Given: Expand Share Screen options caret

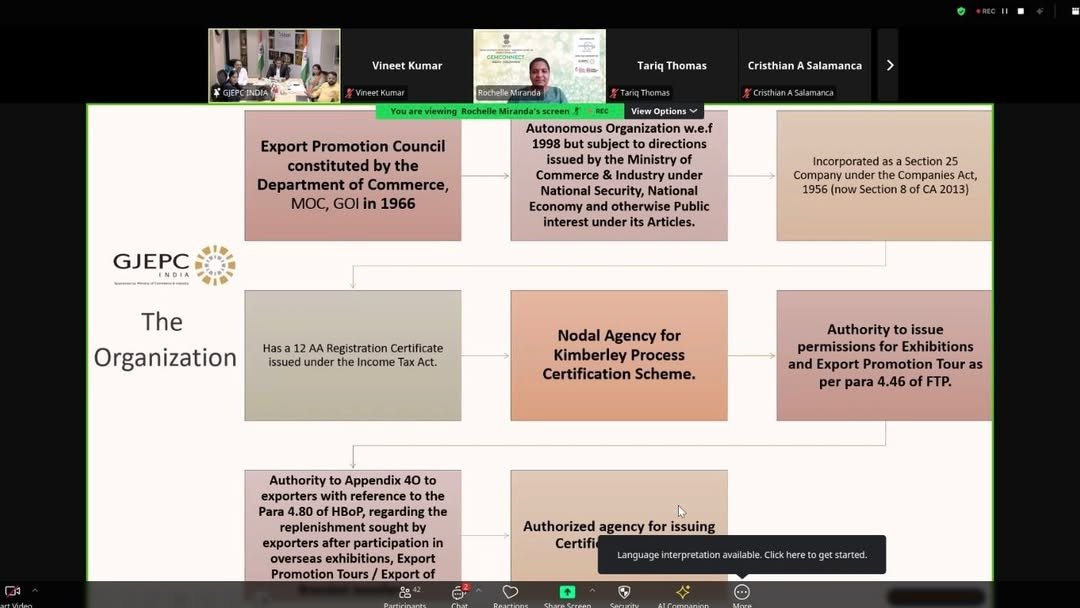Looking at the screenshot, I should (x=592, y=591).
